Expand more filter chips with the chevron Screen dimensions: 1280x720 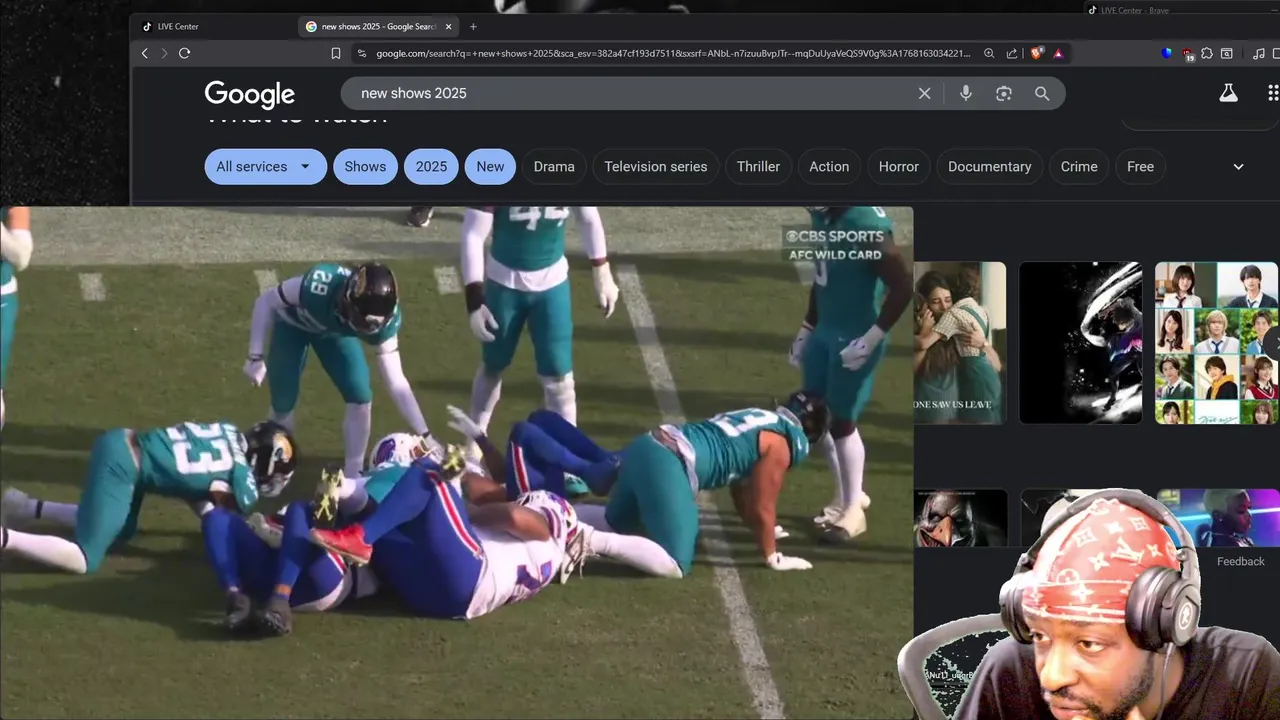(1238, 167)
